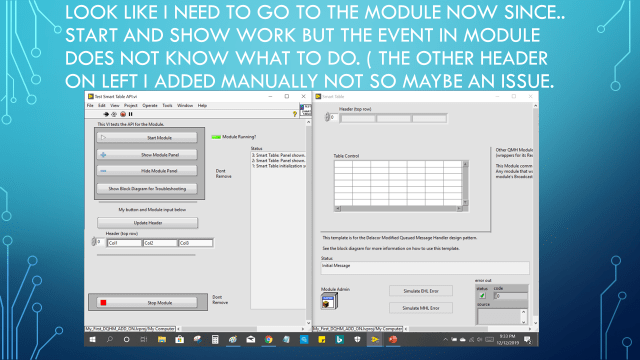Click the VI icon pane at top-right
This screenshot has width=640, height=360.
pos(305,110)
